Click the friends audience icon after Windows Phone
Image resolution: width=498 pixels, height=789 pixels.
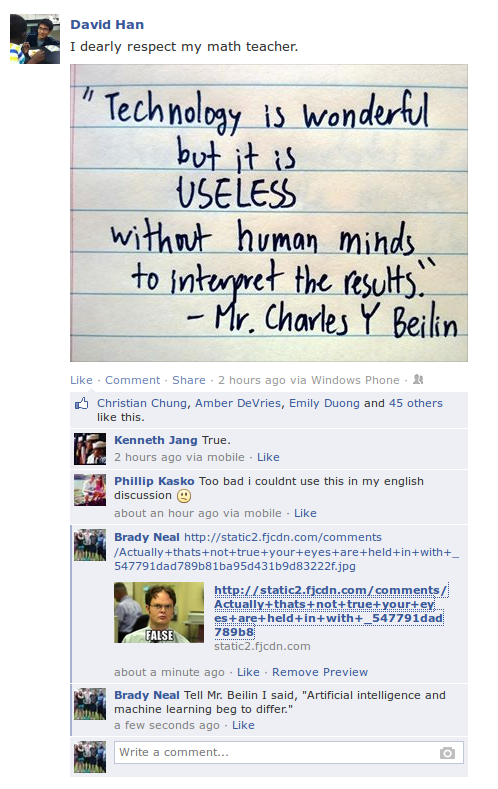[x=418, y=380]
